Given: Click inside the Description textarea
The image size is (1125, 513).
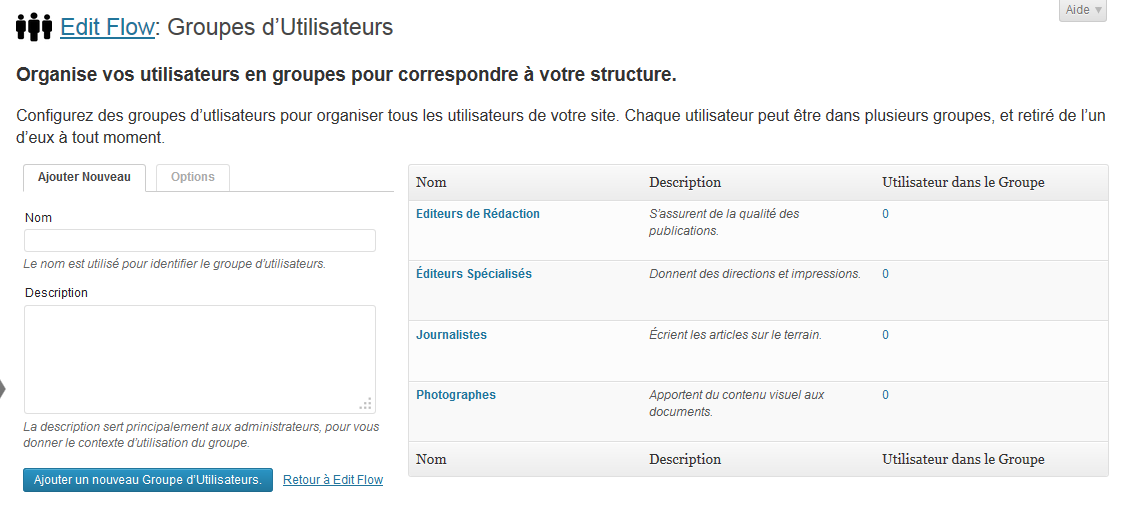Looking at the screenshot, I should point(199,359).
